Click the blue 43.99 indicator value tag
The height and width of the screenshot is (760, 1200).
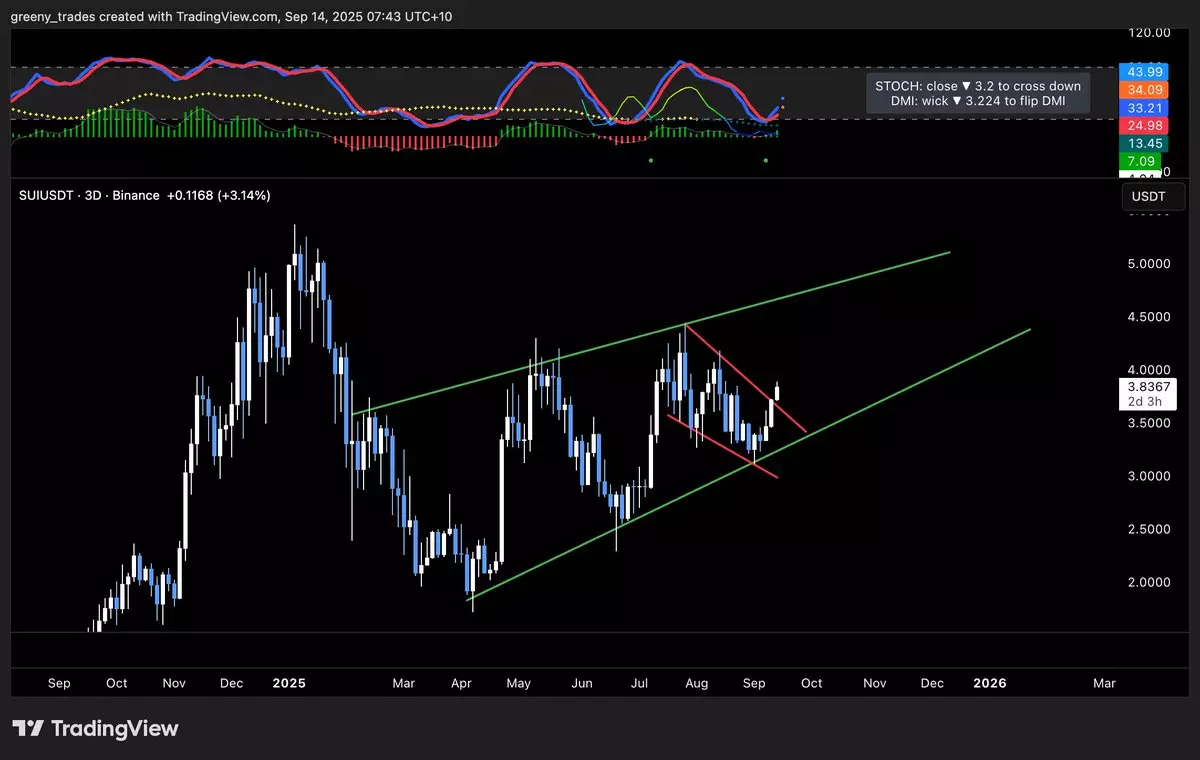1143,72
